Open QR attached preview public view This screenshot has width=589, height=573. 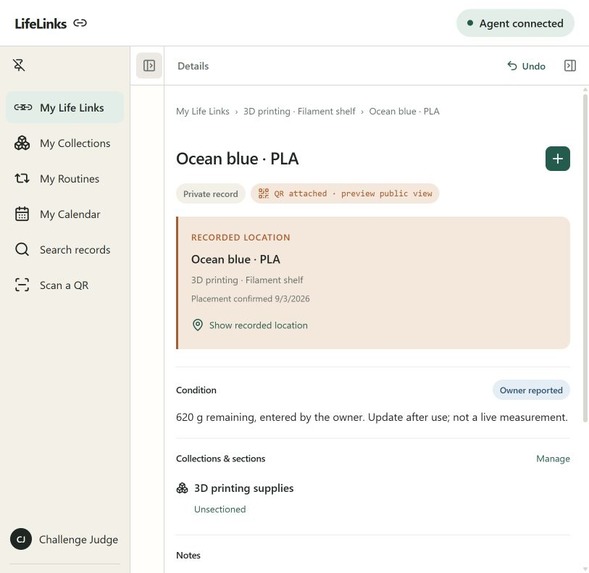pos(345,194)
